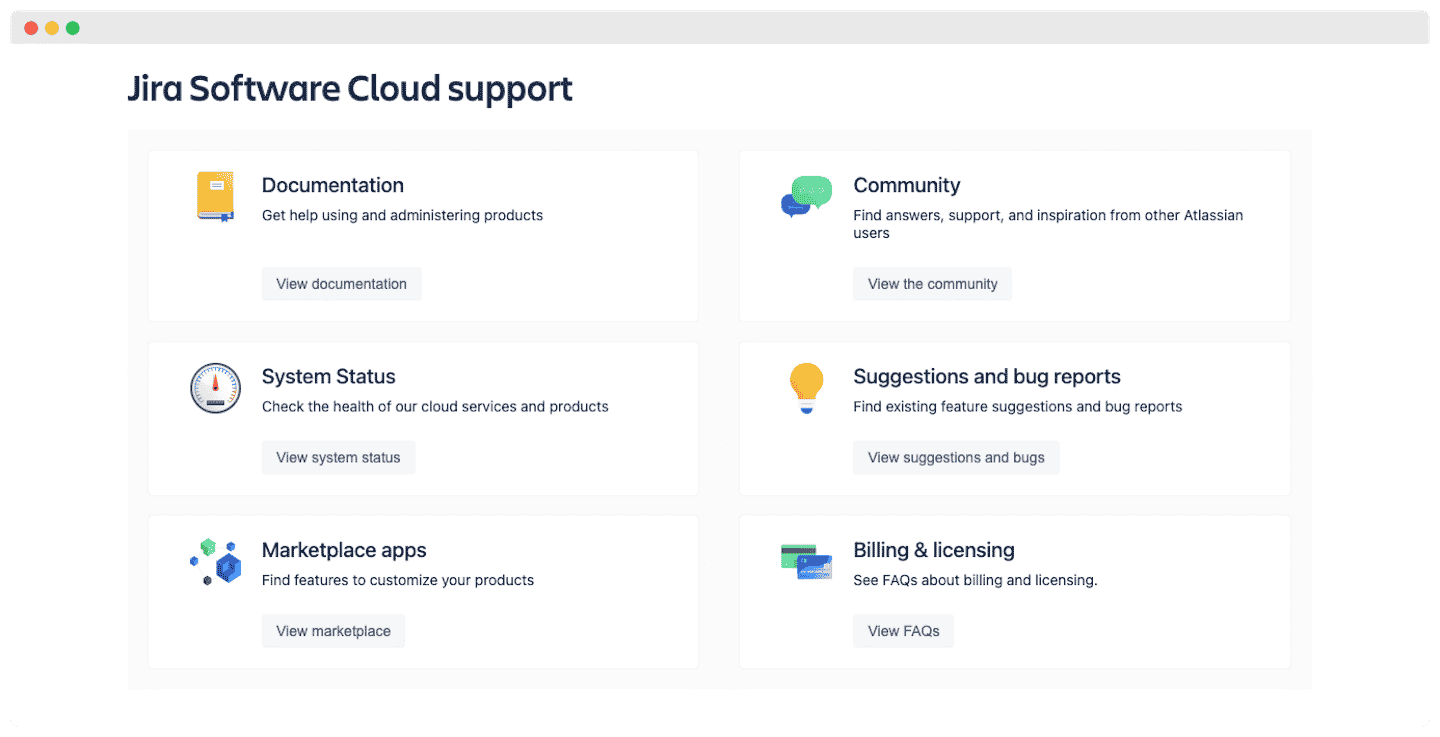Click Suggestions and bug reports heading
The image size is (1440, 737).
[x=987, y=377]
